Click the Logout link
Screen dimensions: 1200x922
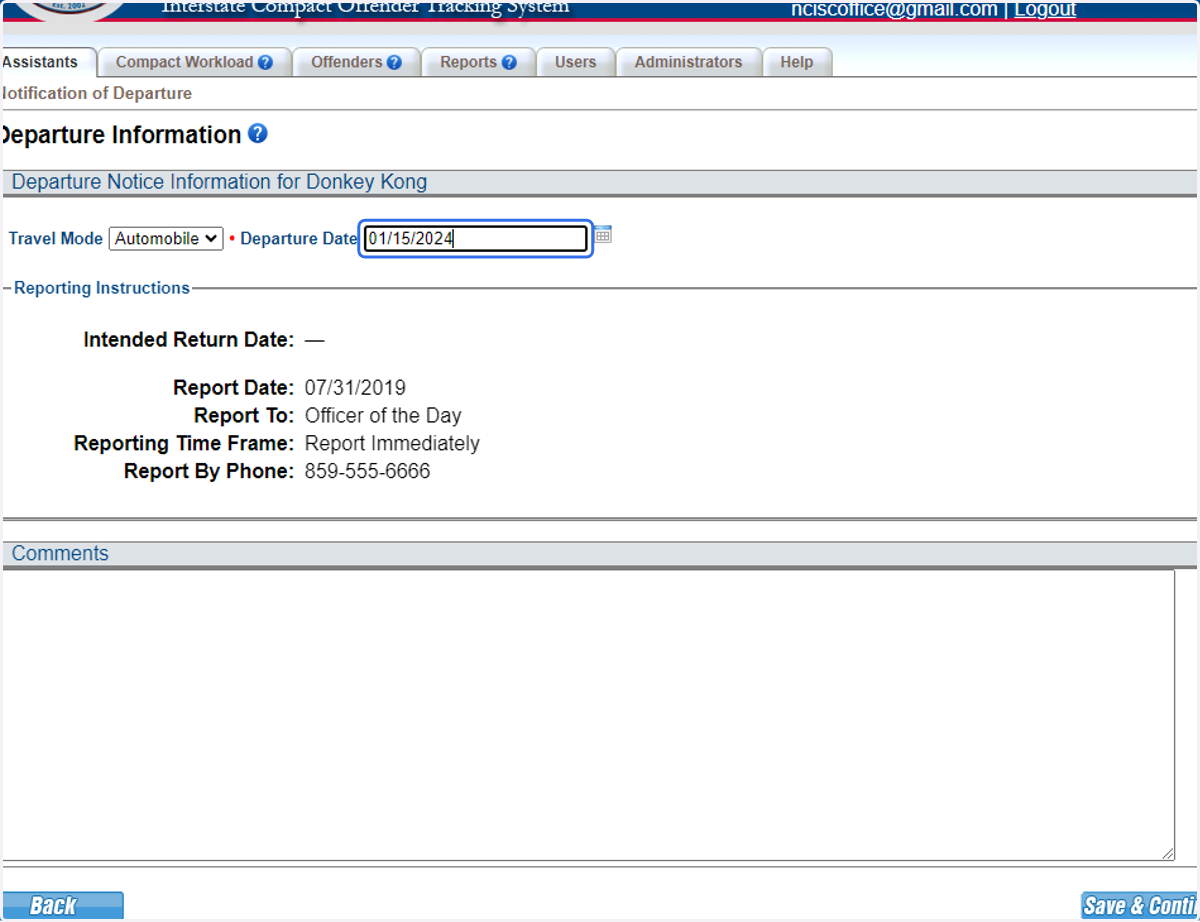coord(1045,9)
